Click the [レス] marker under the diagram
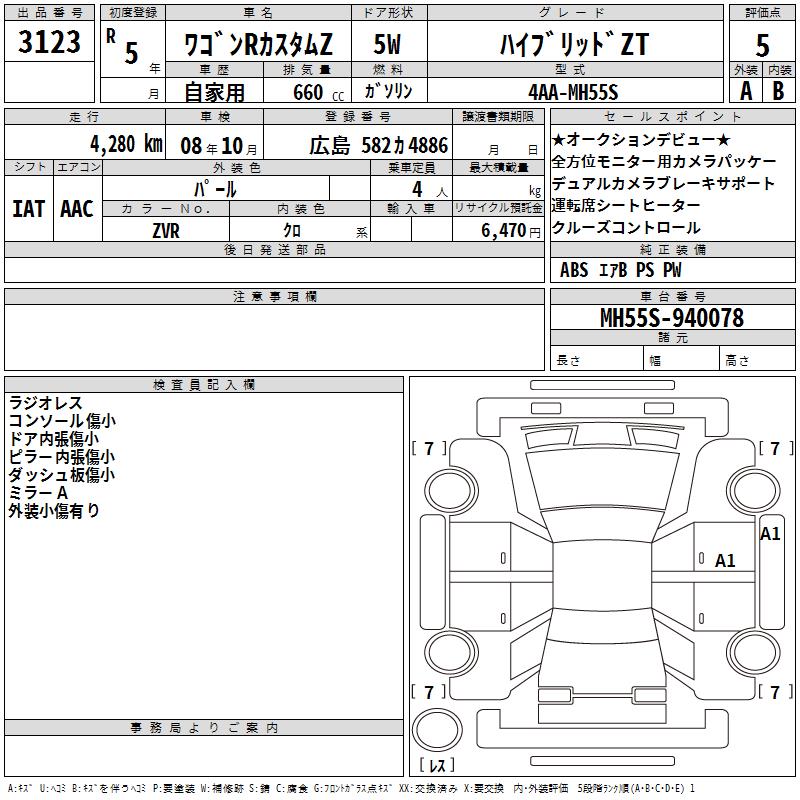 [x=437, y=765]
